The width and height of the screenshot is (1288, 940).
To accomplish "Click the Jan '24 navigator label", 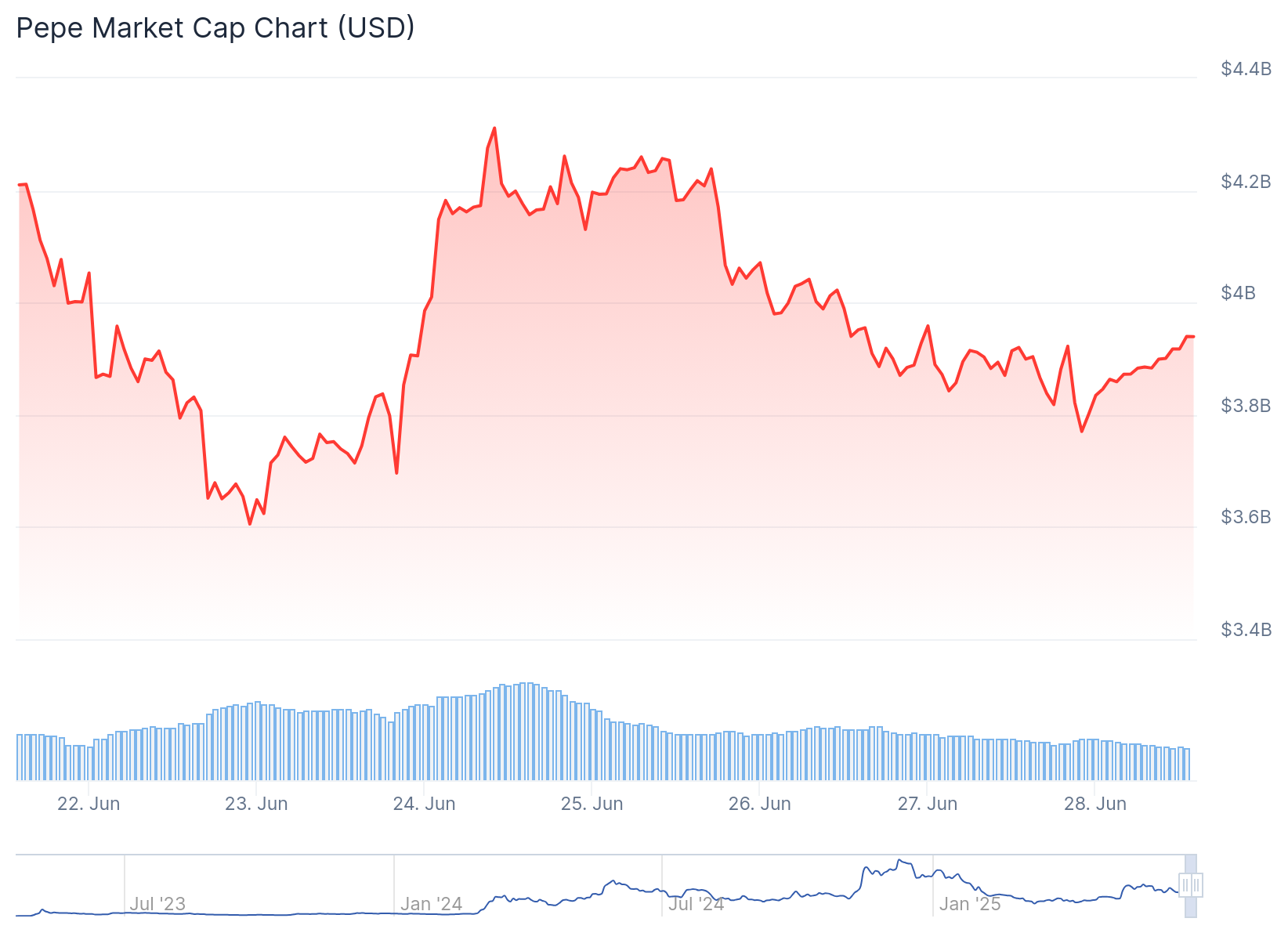I will (431, 904).
